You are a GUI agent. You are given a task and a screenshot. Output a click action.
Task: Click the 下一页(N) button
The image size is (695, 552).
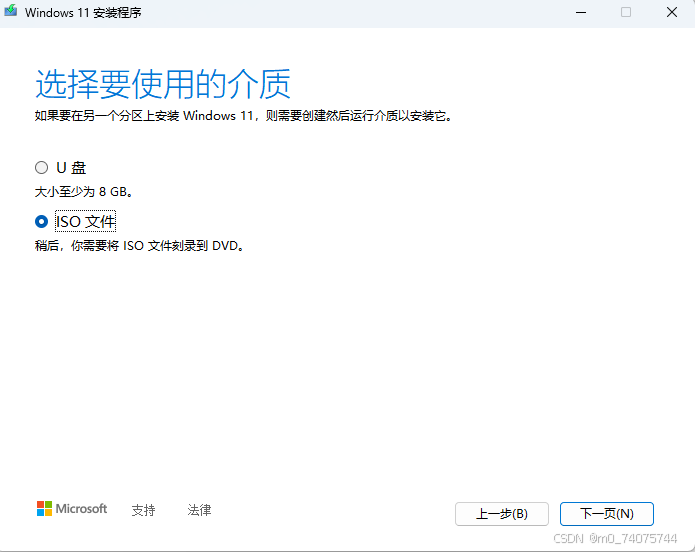tap(606, 514)
